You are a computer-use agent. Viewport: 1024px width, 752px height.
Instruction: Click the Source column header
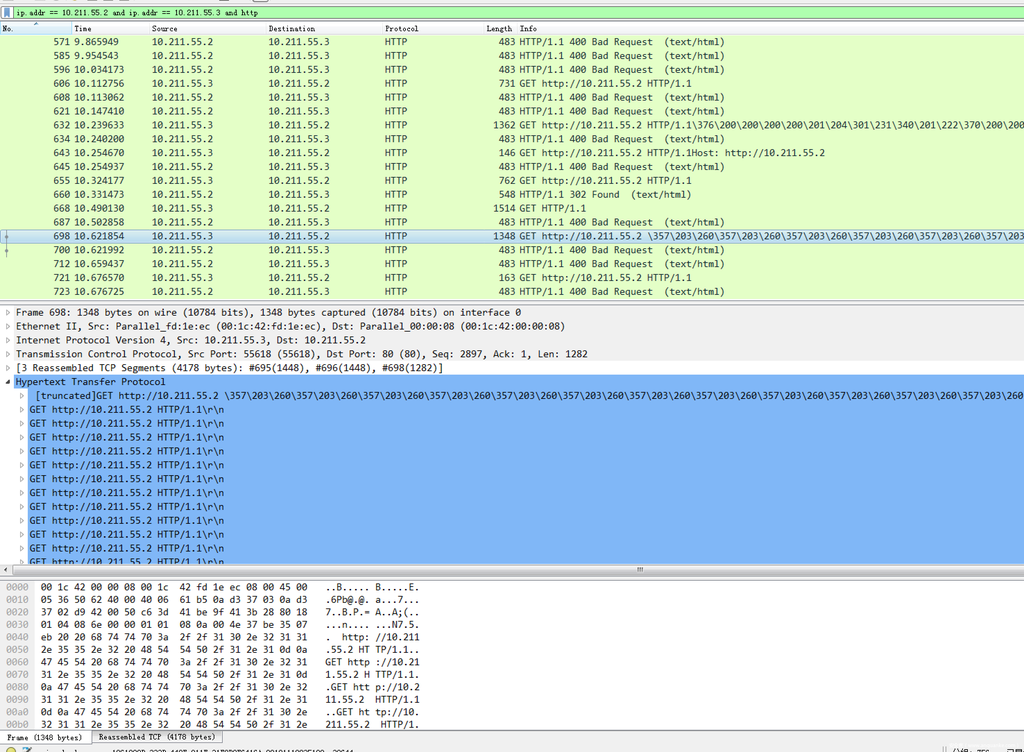165,29
